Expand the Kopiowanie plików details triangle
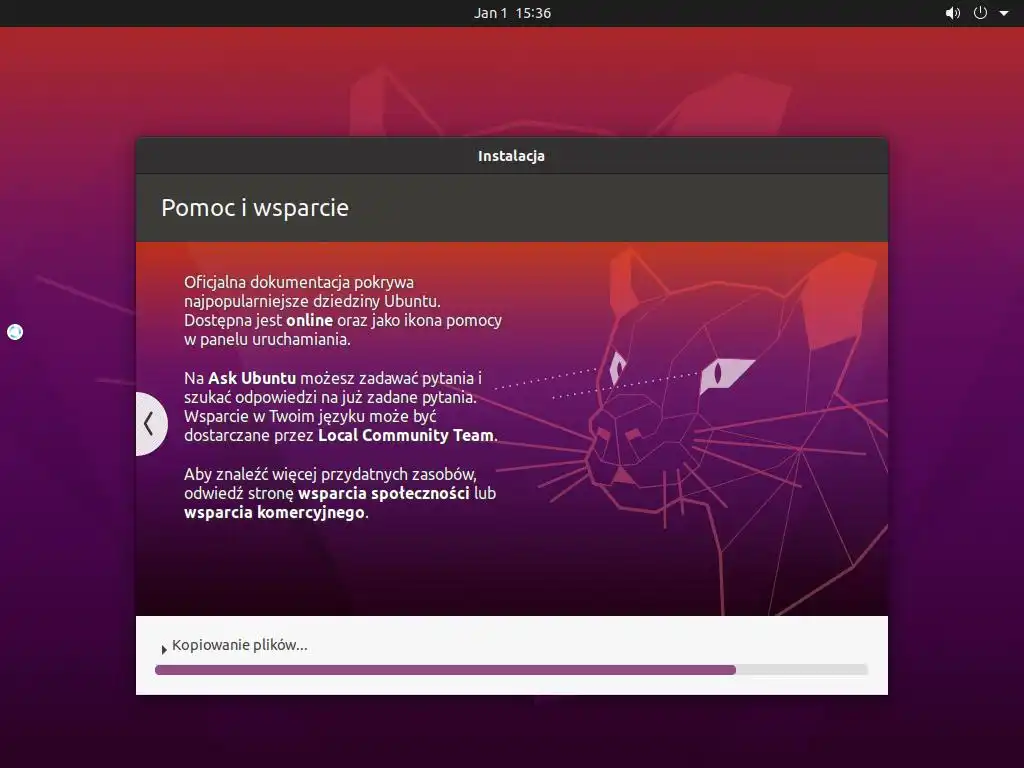 tap(164, 648)
